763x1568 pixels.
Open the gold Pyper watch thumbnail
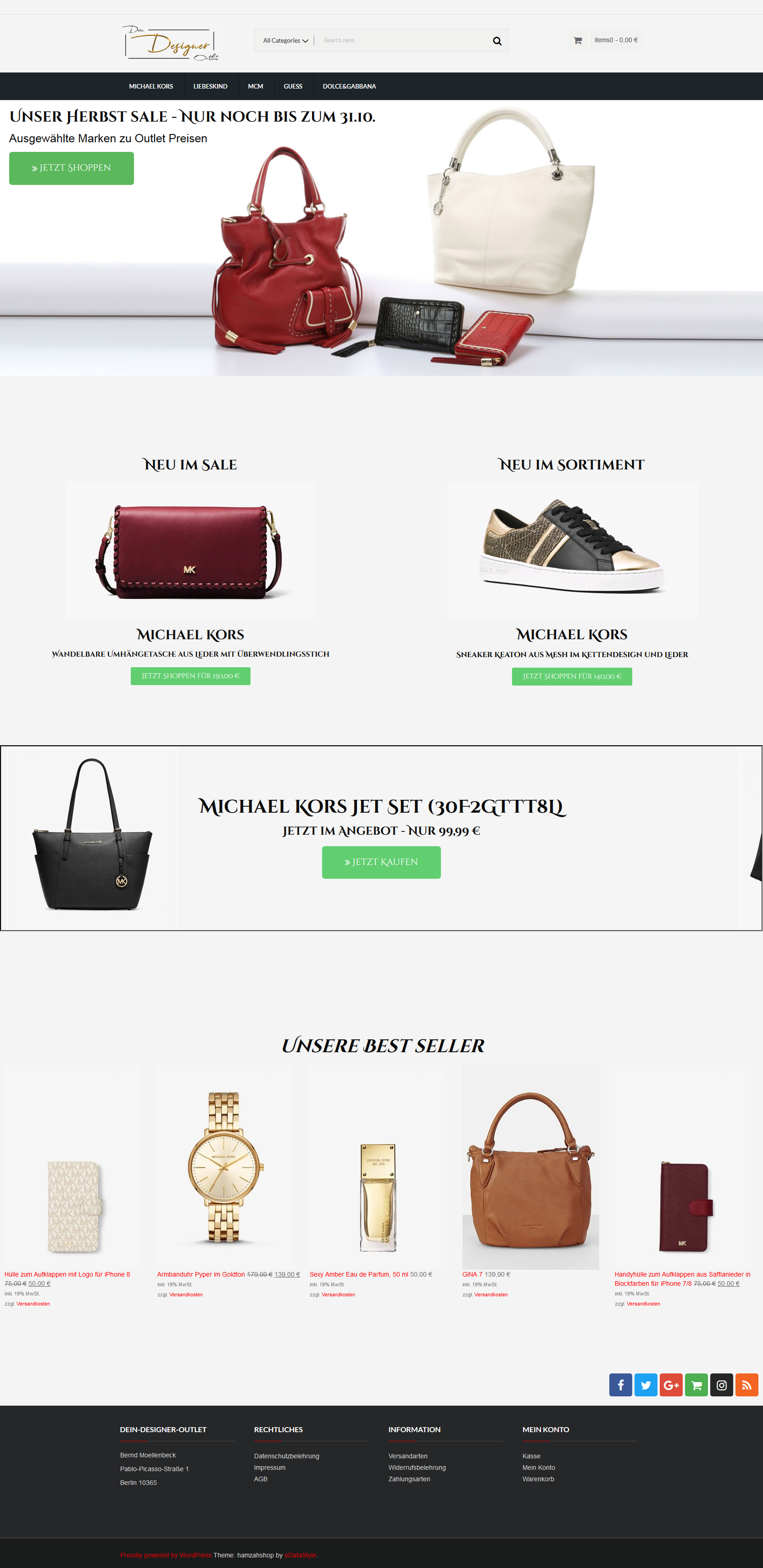[225, 1167]
